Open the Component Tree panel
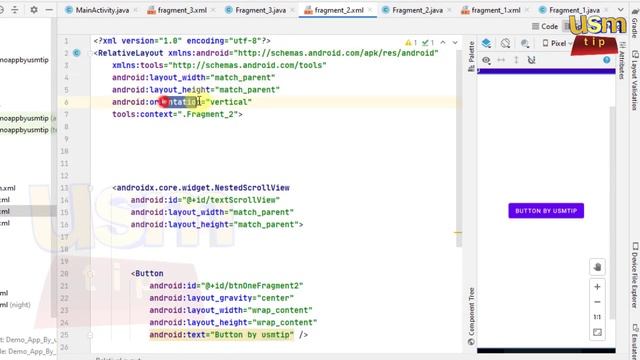 point(471,316)
